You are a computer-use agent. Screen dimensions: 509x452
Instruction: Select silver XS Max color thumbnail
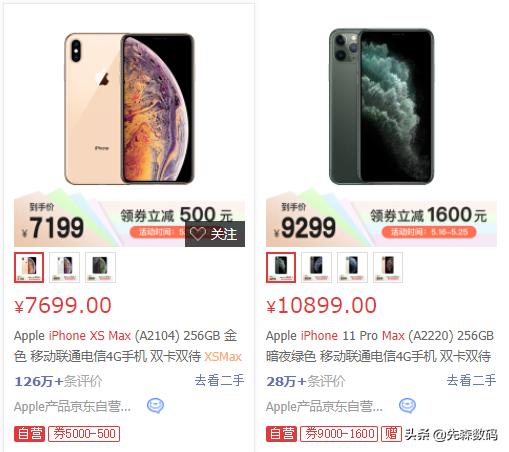point(64,267)
